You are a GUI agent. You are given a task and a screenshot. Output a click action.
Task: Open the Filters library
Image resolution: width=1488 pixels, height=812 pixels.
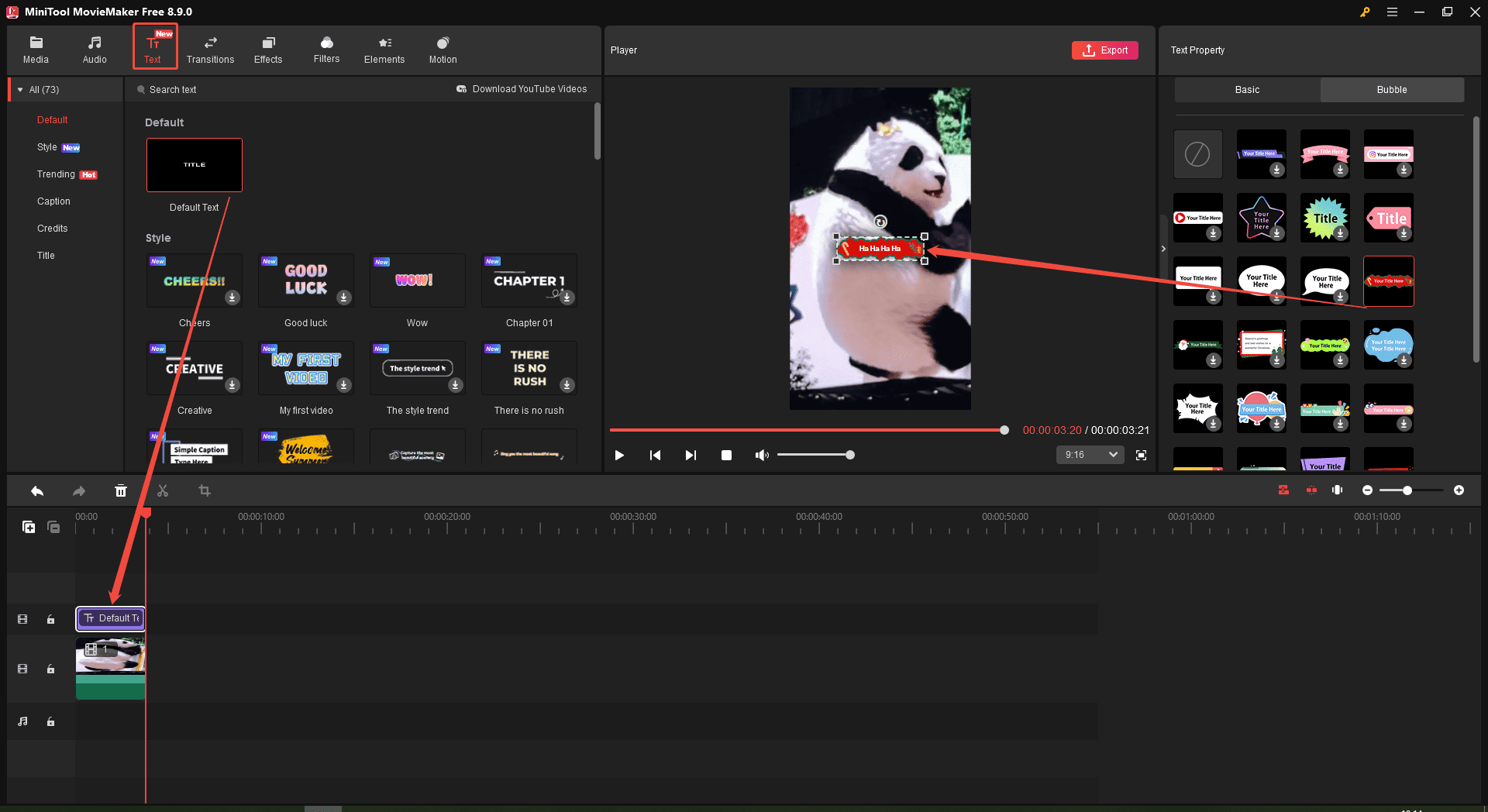pyautogui.click(x=326, y=49)
